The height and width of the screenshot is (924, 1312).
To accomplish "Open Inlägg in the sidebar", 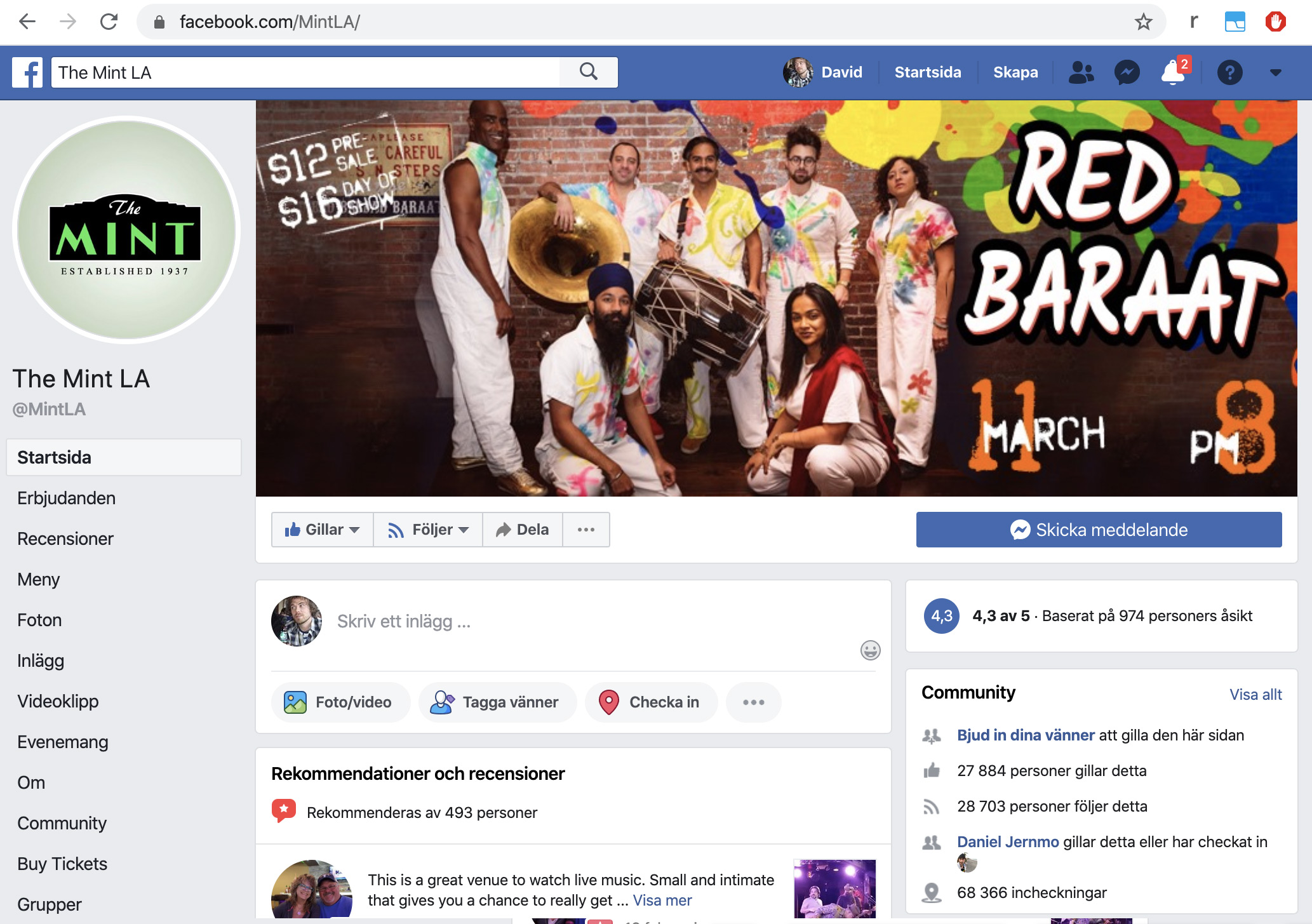I will [41, 660].
